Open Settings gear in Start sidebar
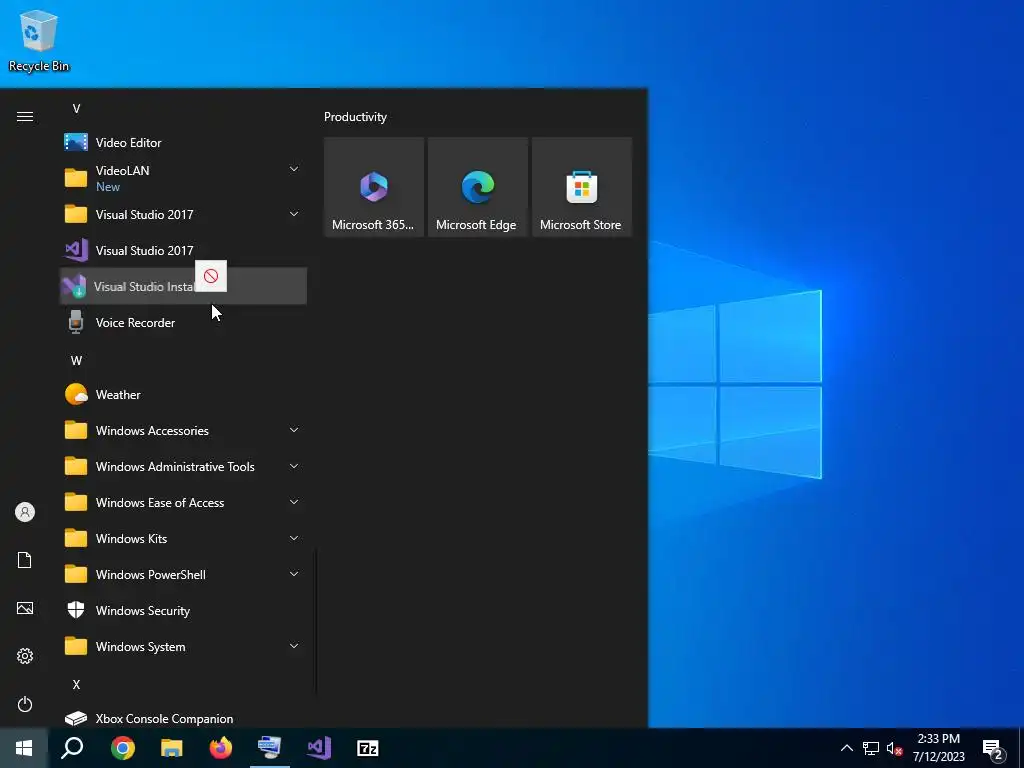The width and height of the screenshot is (1024, 768). (25, 656)
